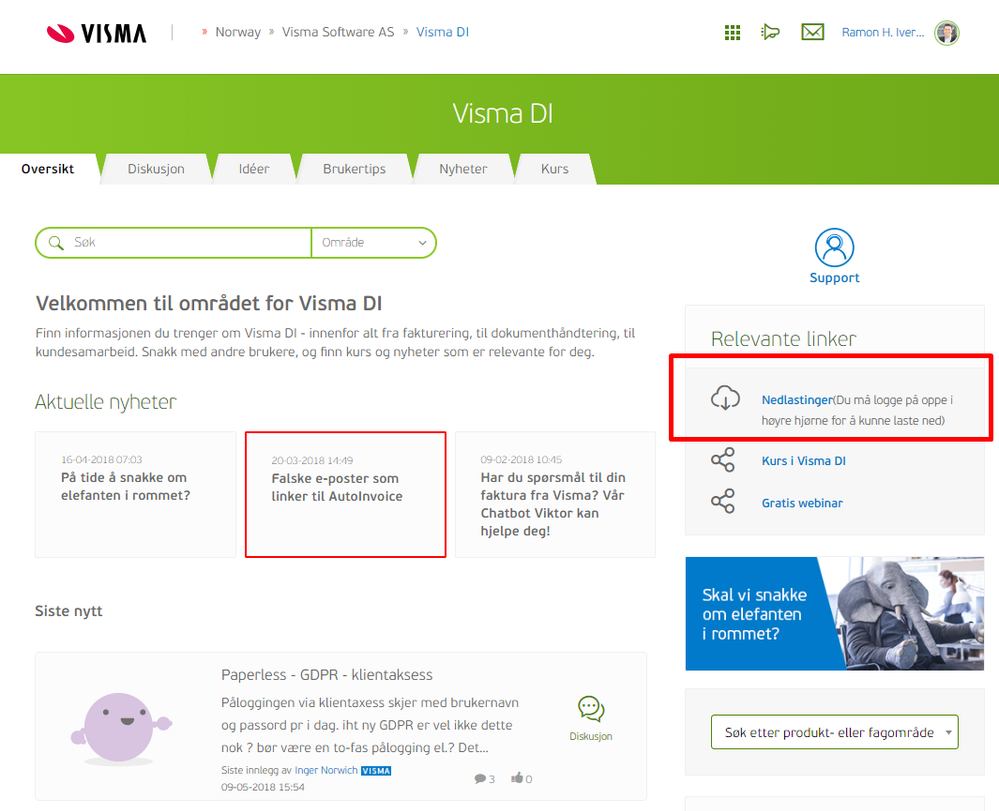Click the search magnifier icon
Viewport: 999px width, 811px height.
pos(56,243)
